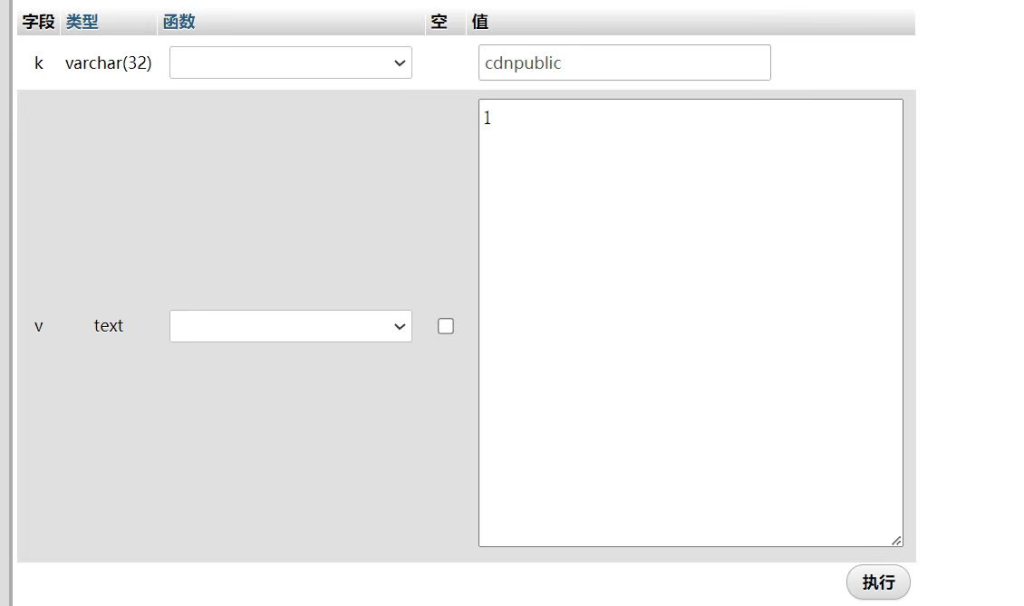Open the function dropdown for field v
The width and height of the screenshot is (1024, 606).
(290, 326)
